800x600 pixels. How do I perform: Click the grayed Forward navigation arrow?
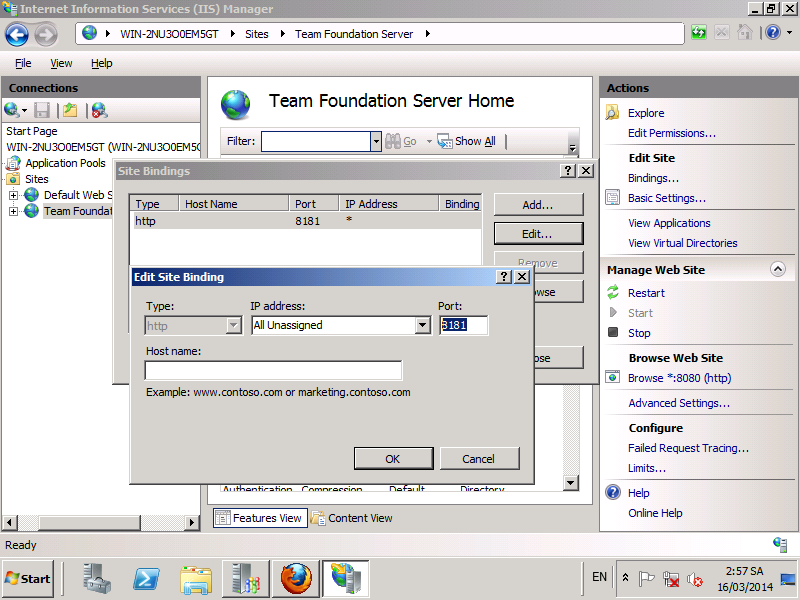point(46,35)
